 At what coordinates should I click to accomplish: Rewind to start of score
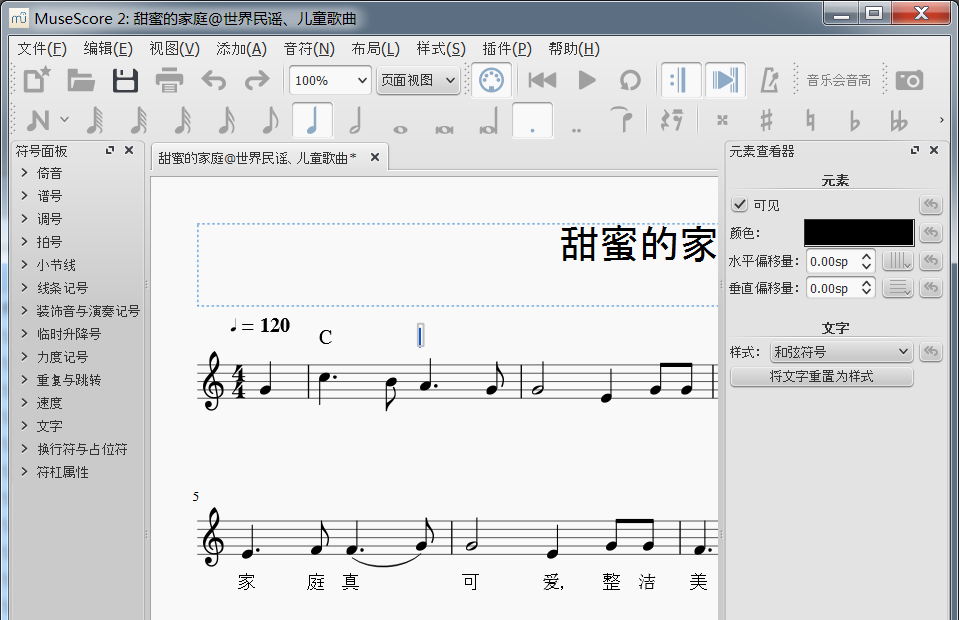click(x=542, y=80)
